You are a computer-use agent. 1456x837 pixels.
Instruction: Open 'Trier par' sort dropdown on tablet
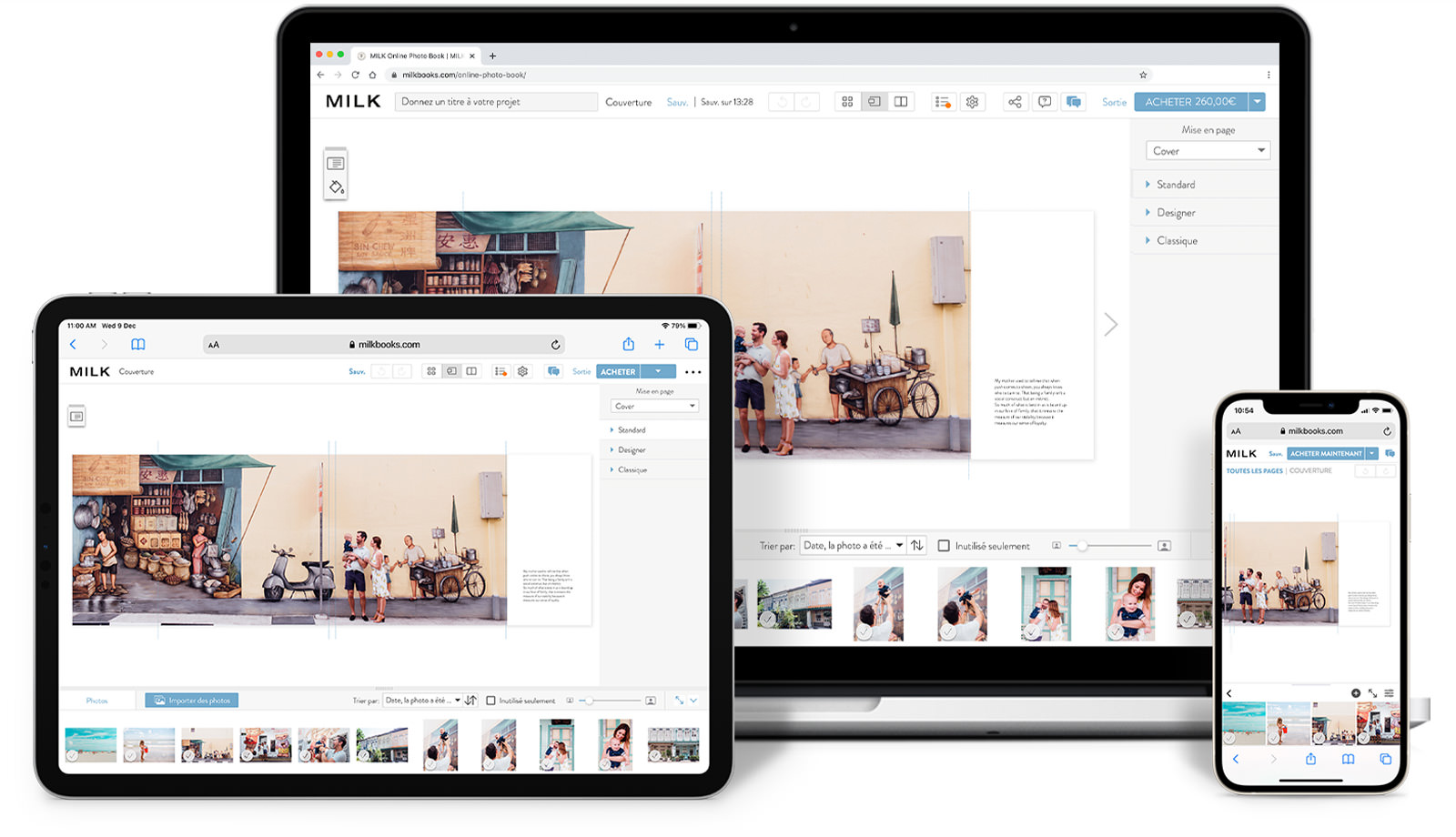click(422, 701)
